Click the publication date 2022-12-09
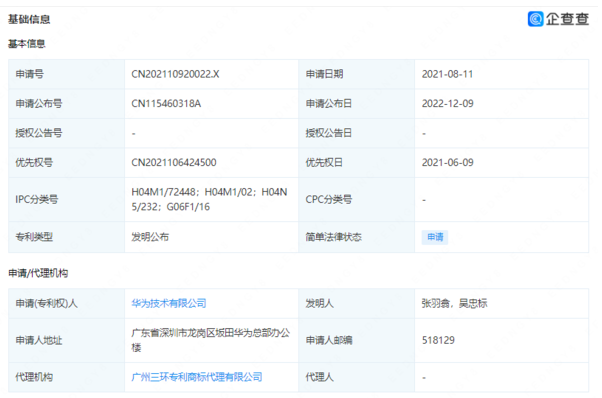The image size is (602, 398). point(448,104)
